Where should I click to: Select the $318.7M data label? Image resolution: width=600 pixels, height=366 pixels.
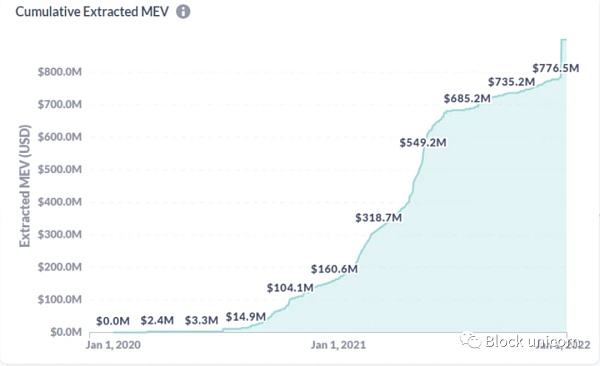pos(378,217)
